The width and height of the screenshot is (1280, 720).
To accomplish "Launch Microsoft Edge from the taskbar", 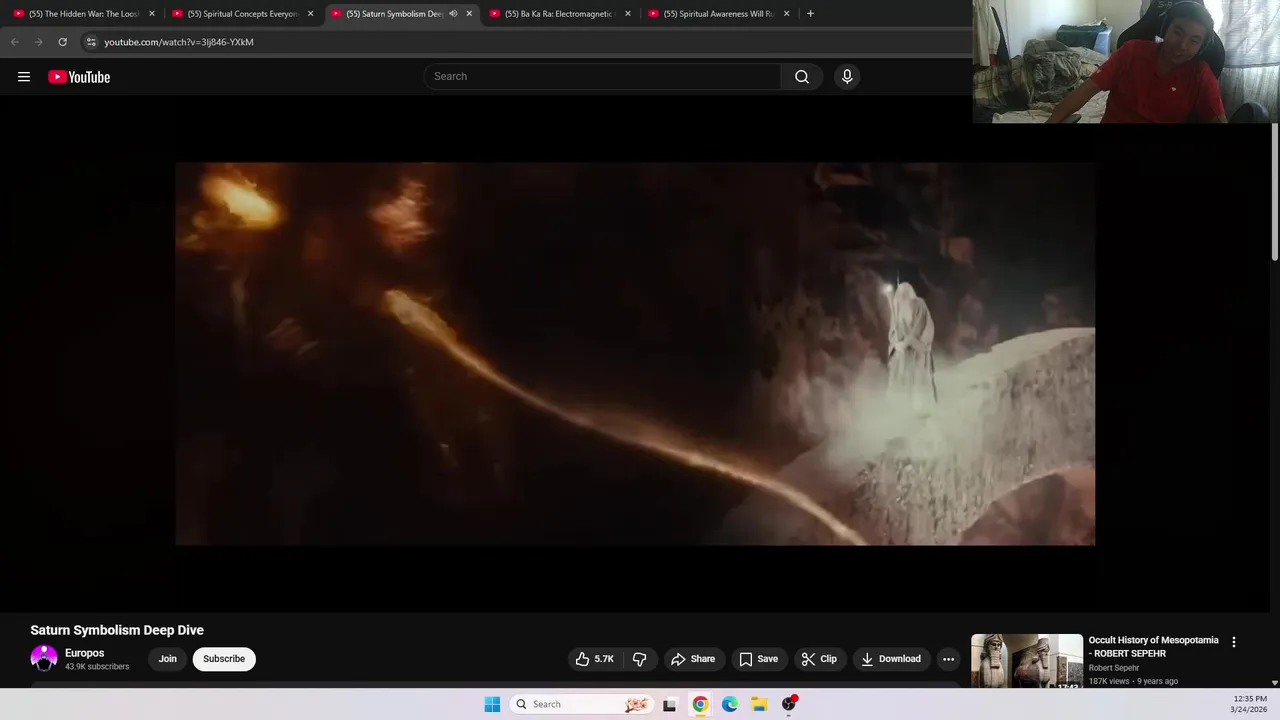I will pyautogui.click(x=730, y=704).
